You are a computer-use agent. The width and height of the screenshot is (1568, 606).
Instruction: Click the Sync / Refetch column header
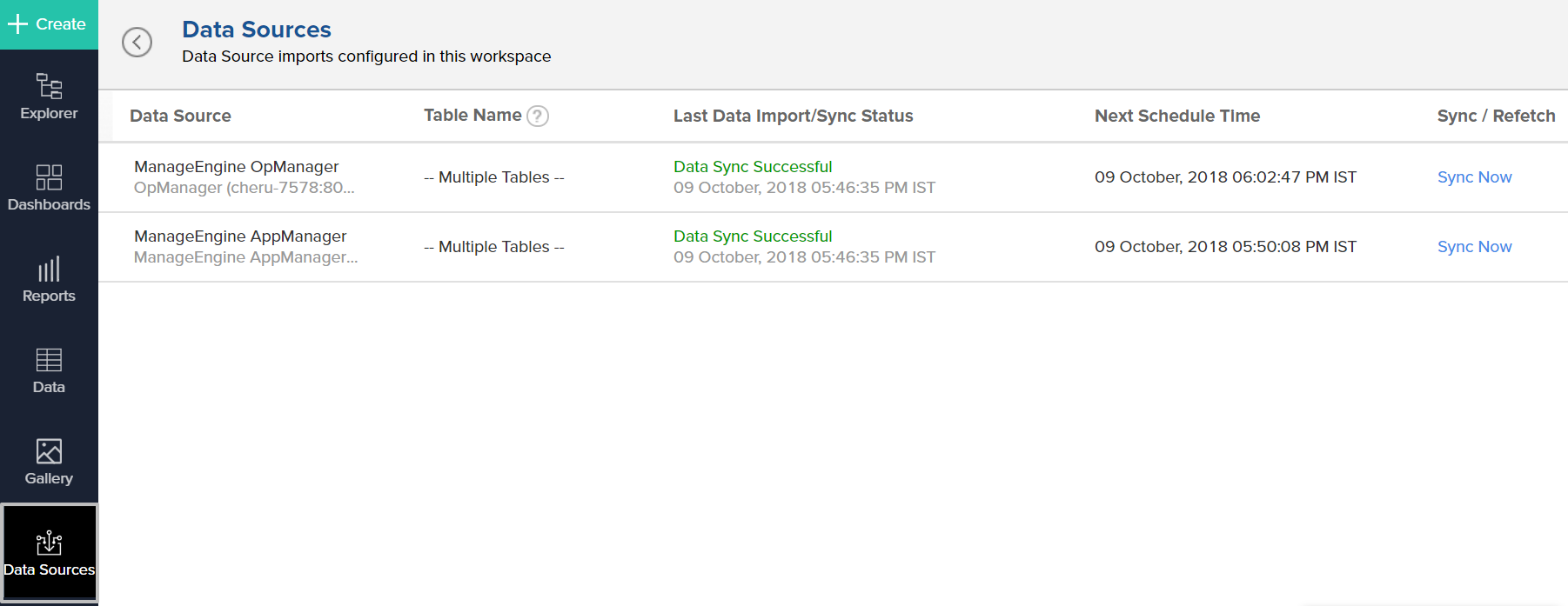point(1496,116)
